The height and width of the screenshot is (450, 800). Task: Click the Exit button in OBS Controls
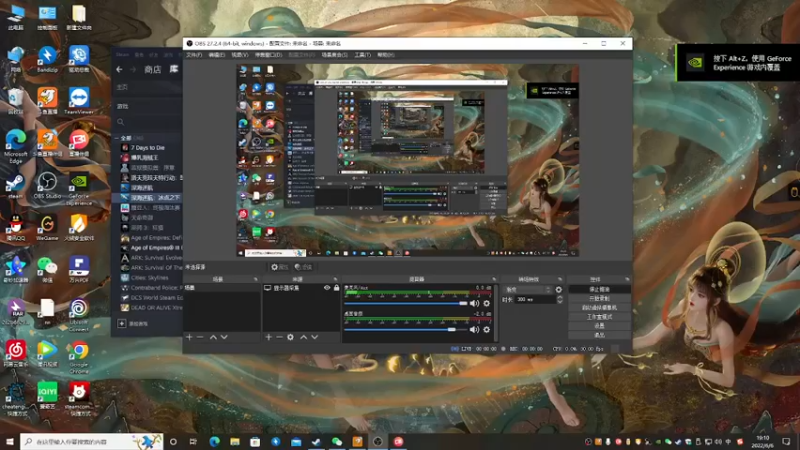(599, 335)
